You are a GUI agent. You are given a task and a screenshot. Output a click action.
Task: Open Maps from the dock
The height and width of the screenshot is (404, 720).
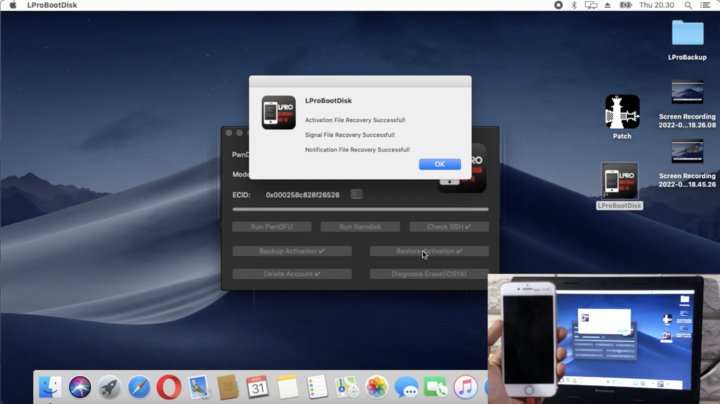pos(347,387)
